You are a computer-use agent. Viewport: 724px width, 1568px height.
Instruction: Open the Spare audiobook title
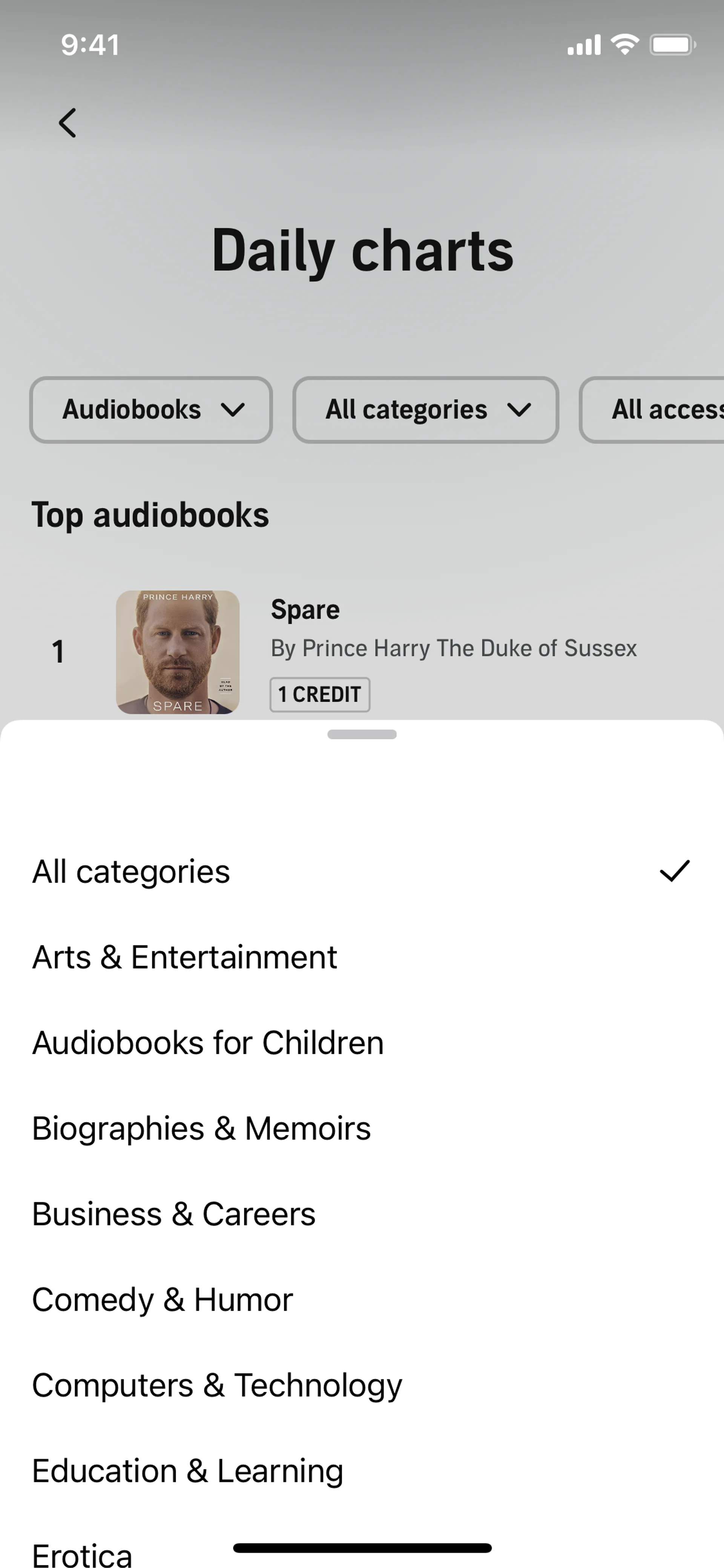pos(305,609)
